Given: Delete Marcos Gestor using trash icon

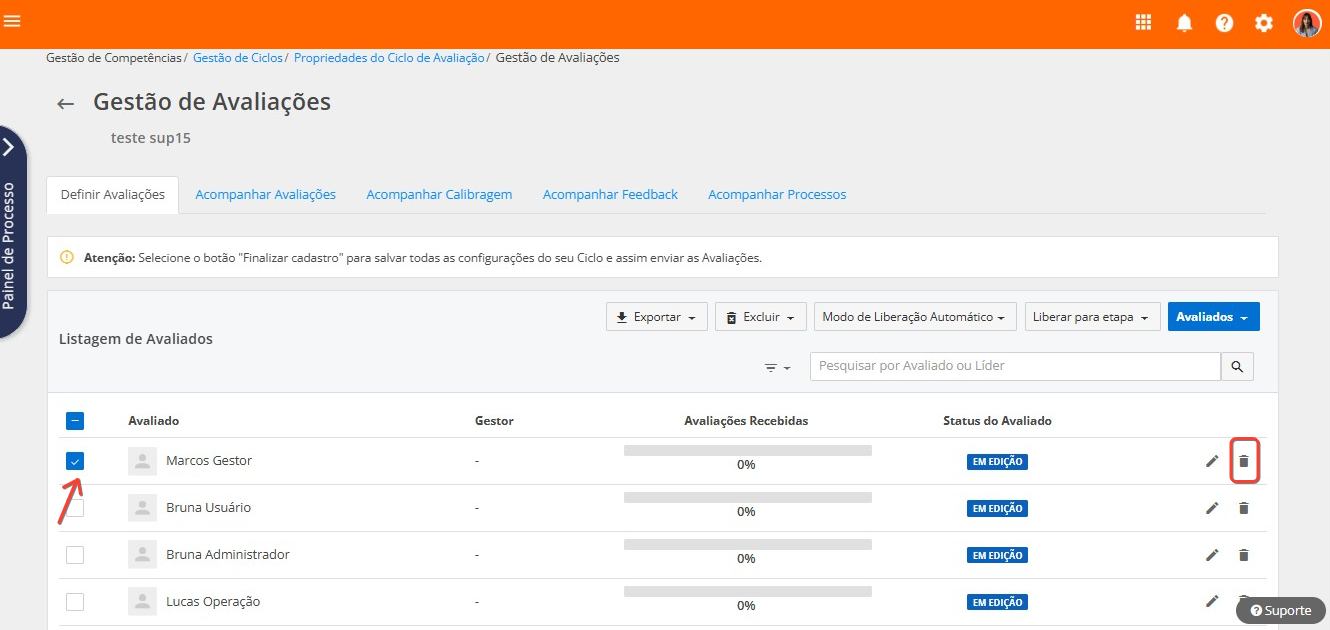Looking at the screenshot, I should pos(1243,461).
